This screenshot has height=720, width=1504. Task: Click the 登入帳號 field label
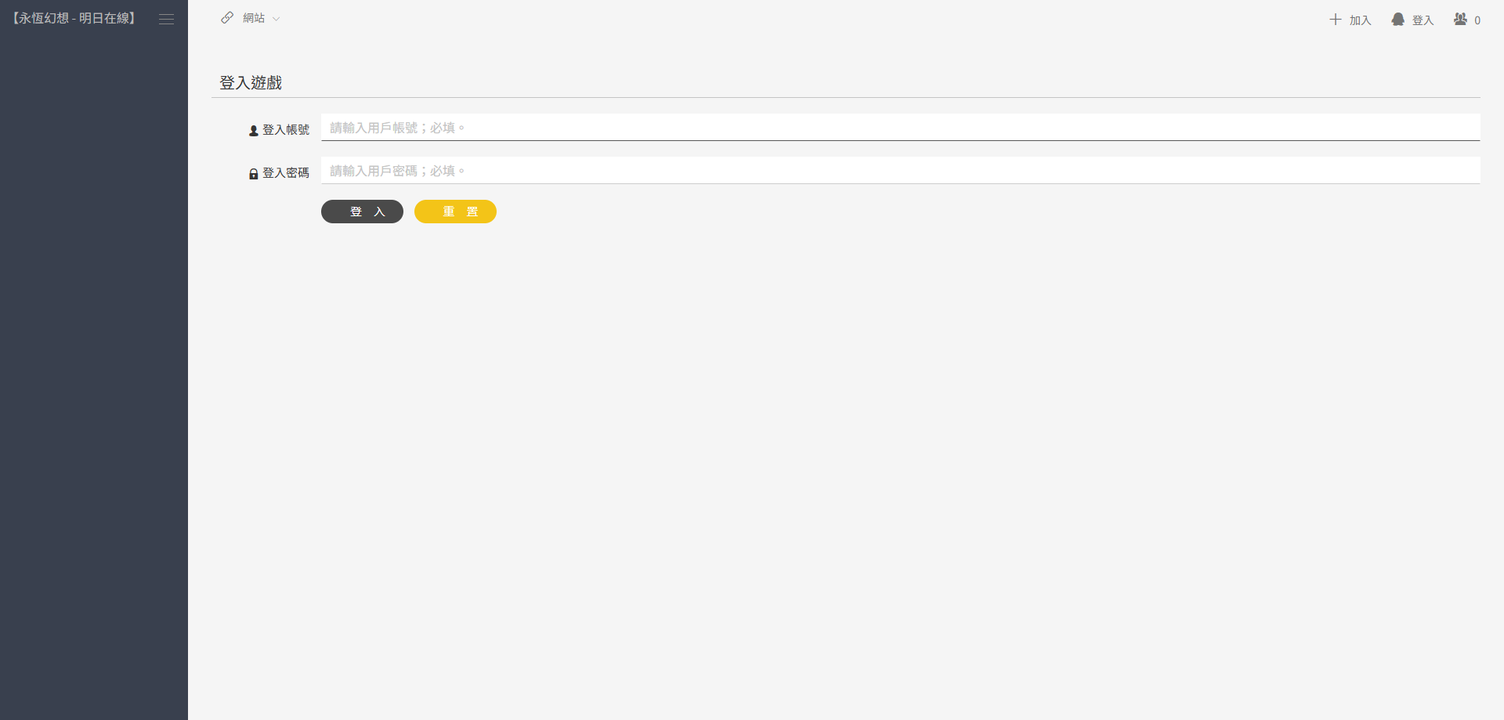286,130
